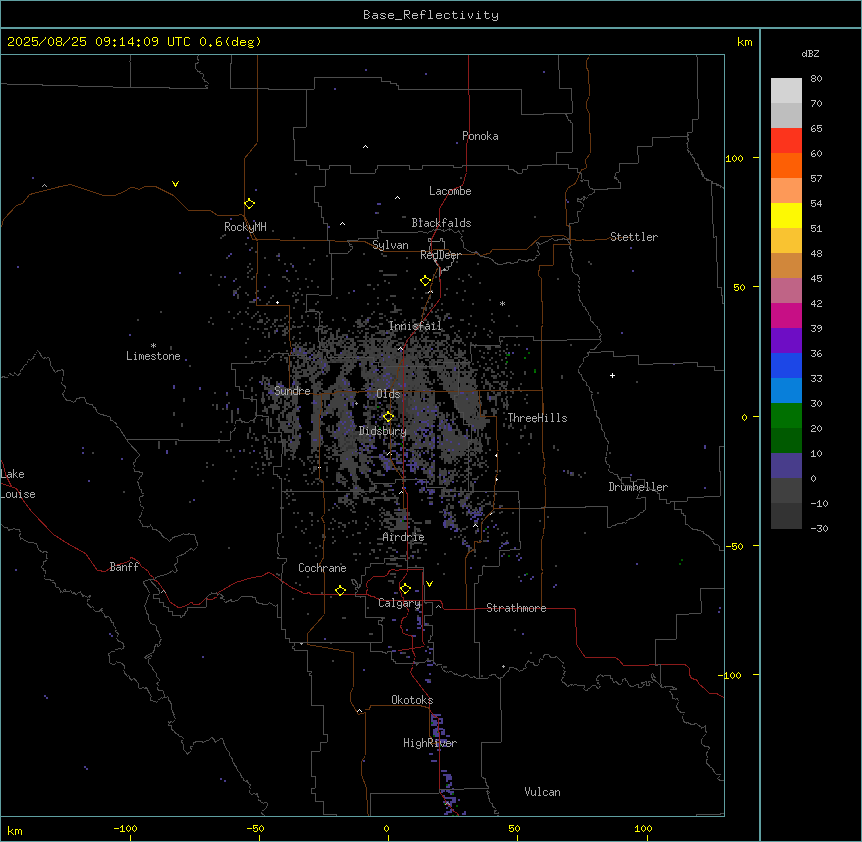
Task: Select the orange 60 dBZ legend swatch
Action: click(x=786, y=165)
